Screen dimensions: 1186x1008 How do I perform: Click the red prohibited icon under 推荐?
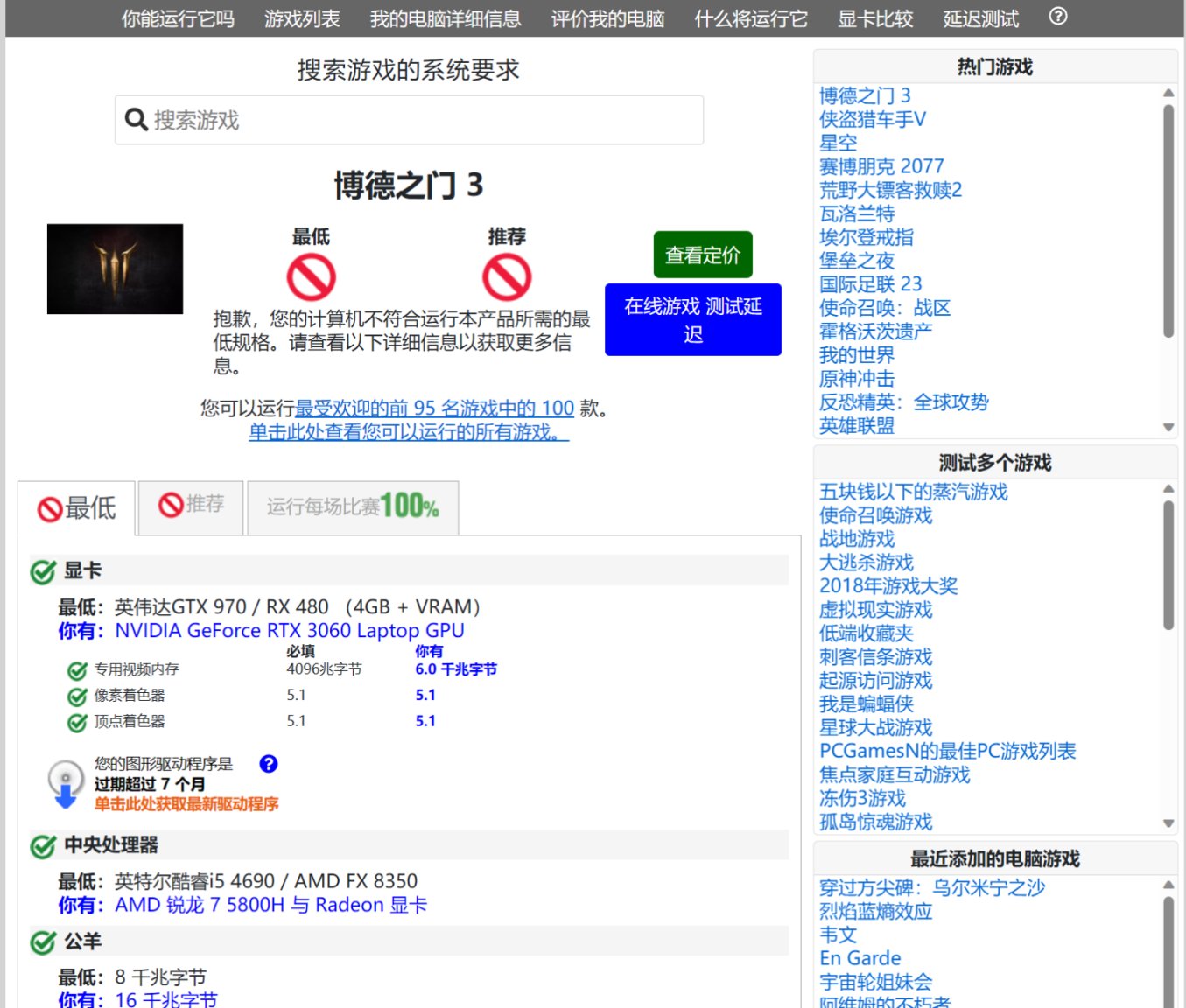pyautogui.click(x=507, y=277)
